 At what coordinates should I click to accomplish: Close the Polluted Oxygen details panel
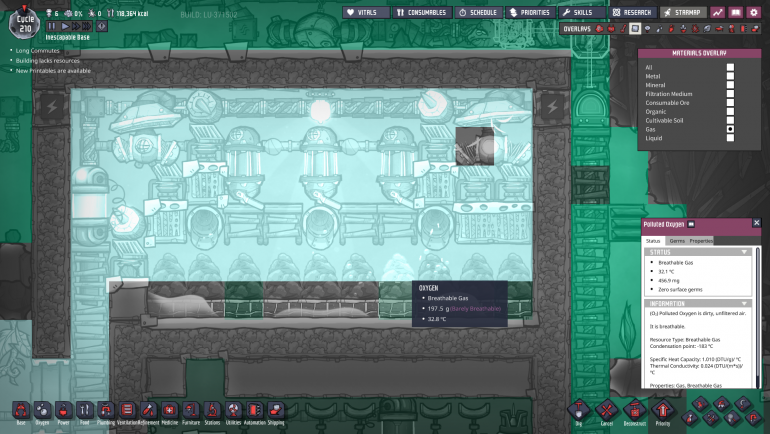pyautogui.click(x=756, y=223)
